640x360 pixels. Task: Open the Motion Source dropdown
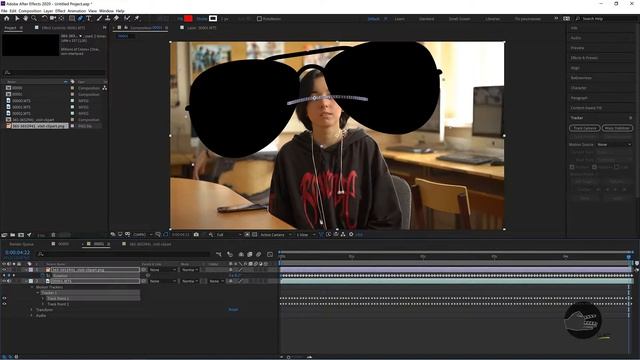[614, 144]
